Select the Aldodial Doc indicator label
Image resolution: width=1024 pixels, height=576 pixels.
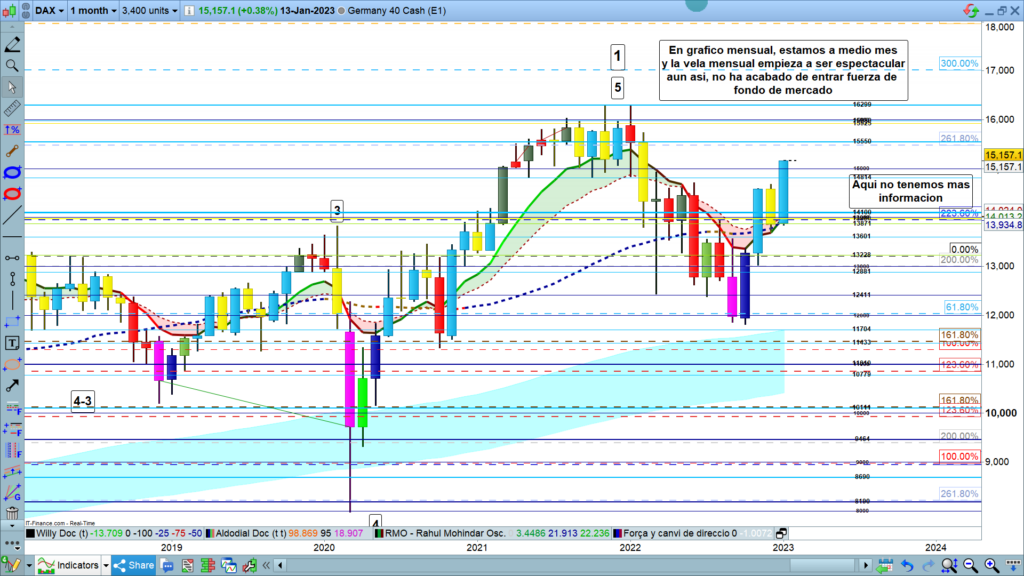[x=250, y=534]
